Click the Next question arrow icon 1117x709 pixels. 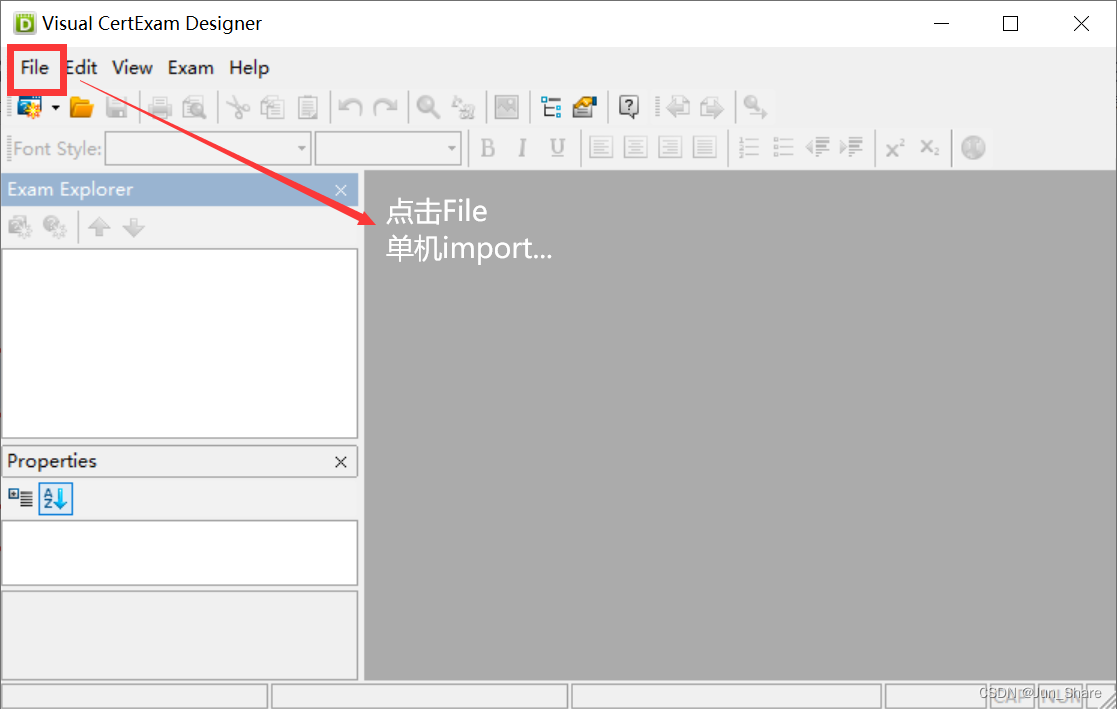pos(712,108)
